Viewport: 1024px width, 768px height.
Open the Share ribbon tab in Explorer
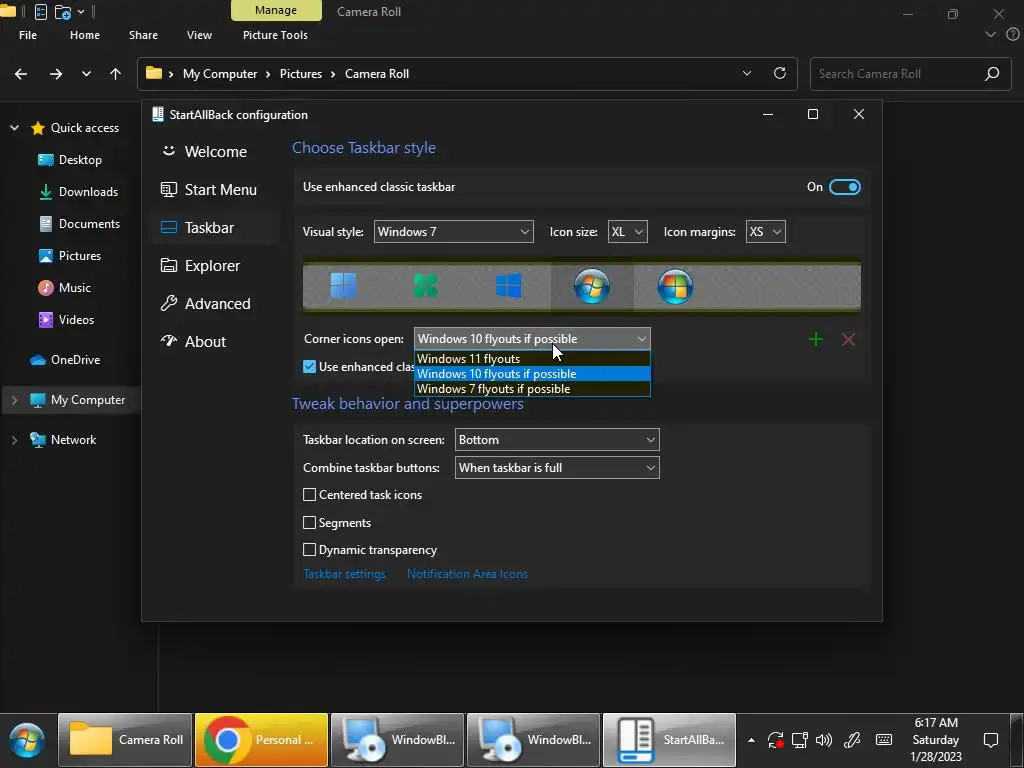pos(143,35)
